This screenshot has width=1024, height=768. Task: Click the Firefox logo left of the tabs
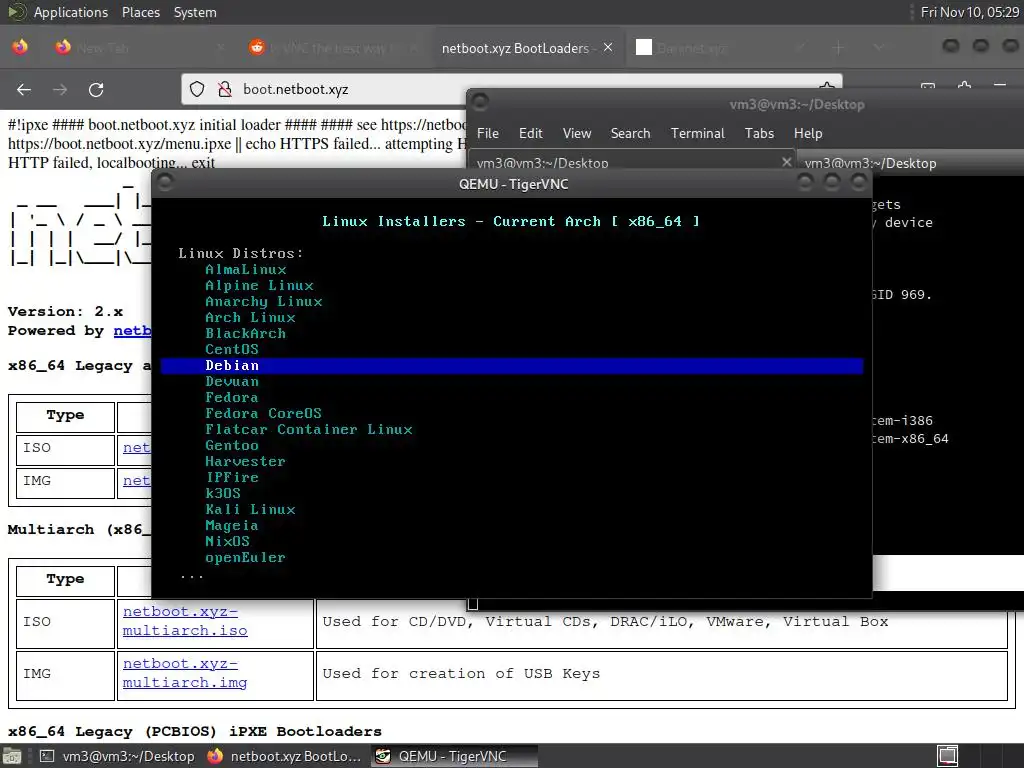pyautogui.click(x=20, y=47)
